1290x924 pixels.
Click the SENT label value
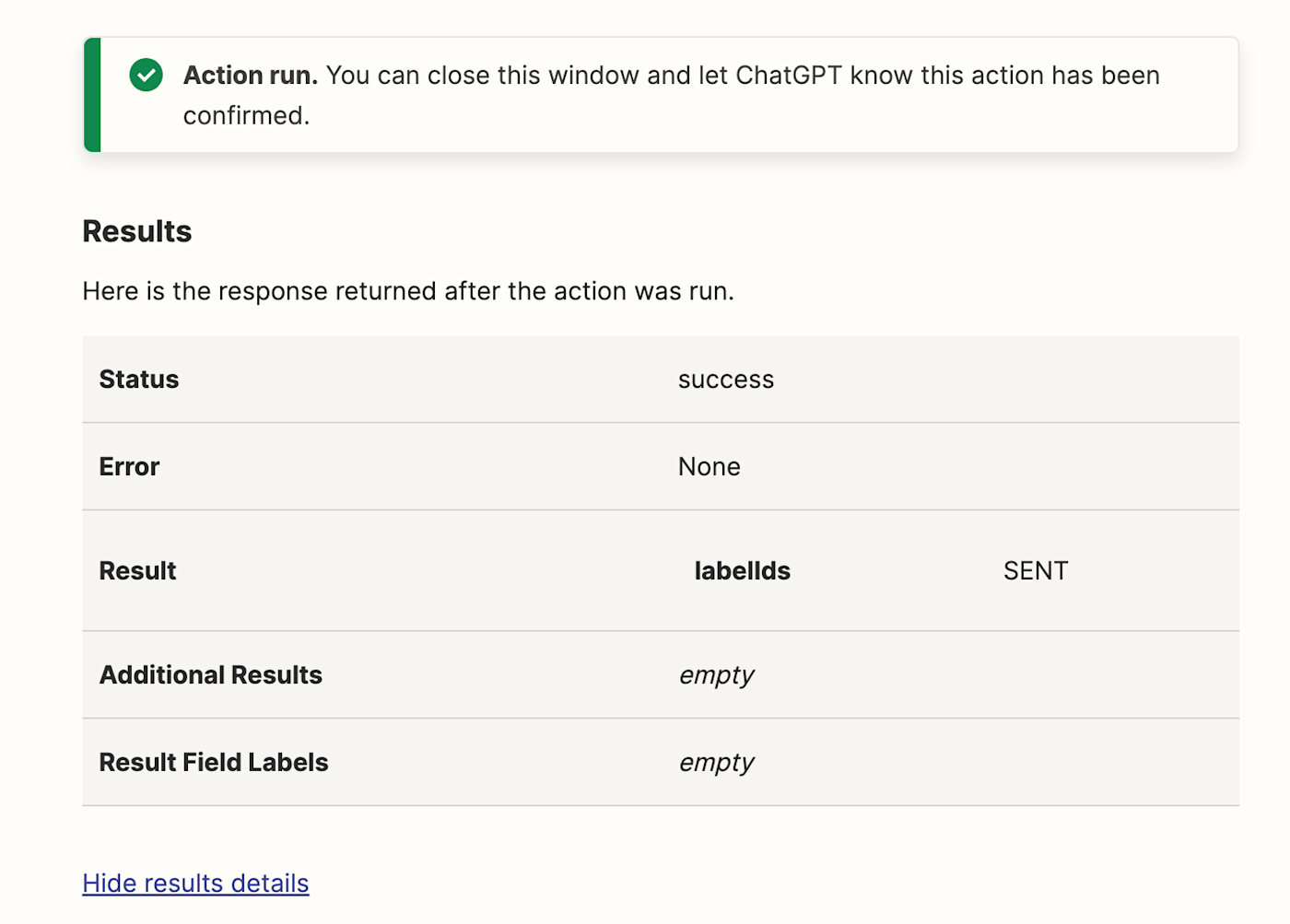[1035, 571]
